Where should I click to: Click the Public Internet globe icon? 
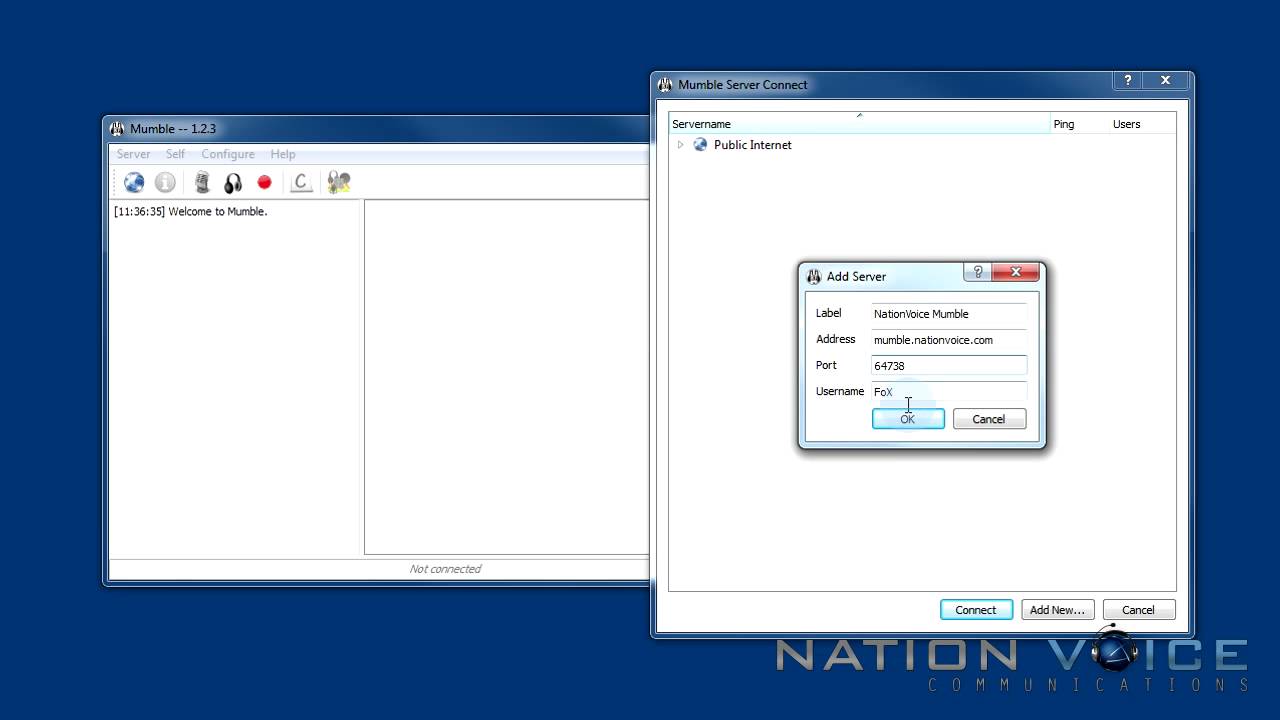click(700, 145)
